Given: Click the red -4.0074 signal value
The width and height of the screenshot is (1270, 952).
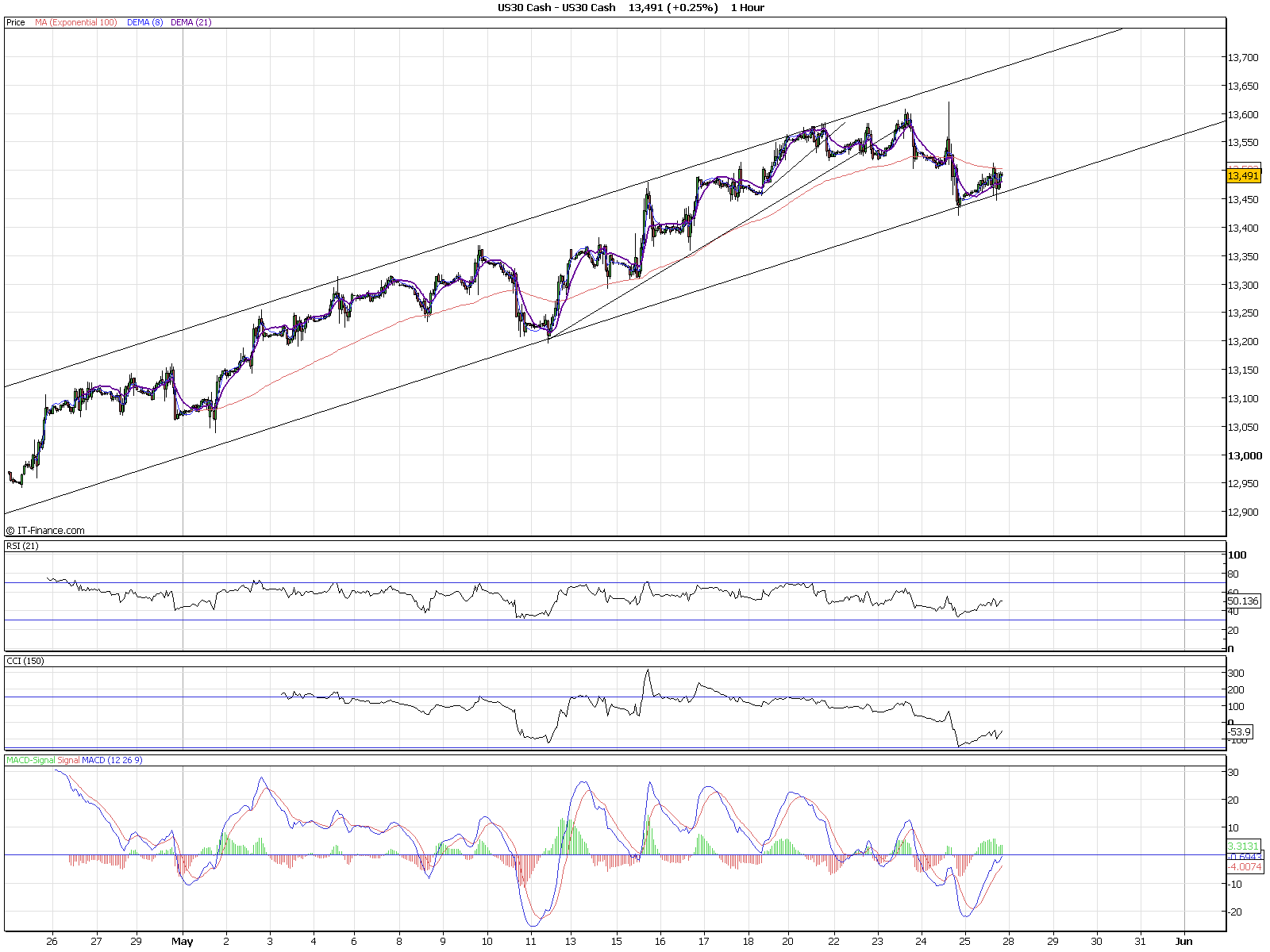Looking at the screenshot, I should coord(1245,866).
